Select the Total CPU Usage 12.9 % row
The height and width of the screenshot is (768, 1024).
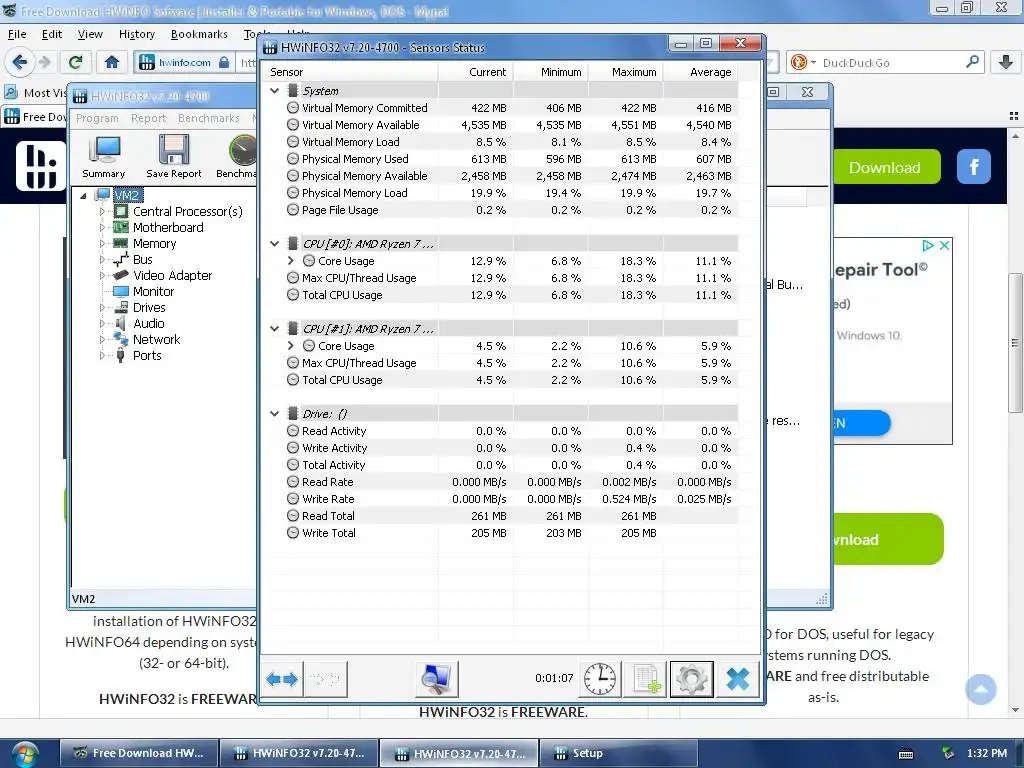click(x=503, y=295)
